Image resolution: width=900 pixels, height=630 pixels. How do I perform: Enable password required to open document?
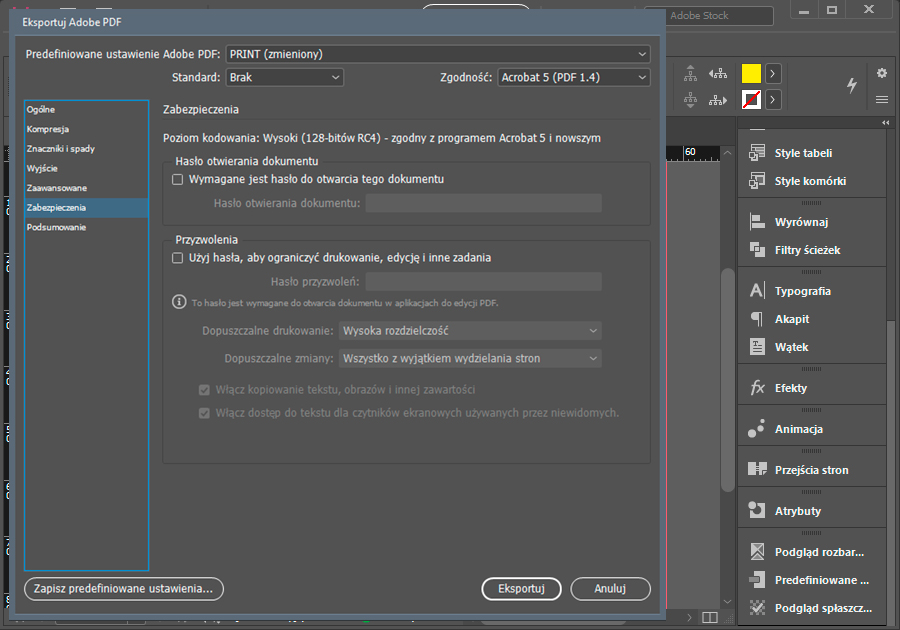(x=178, y=180)
